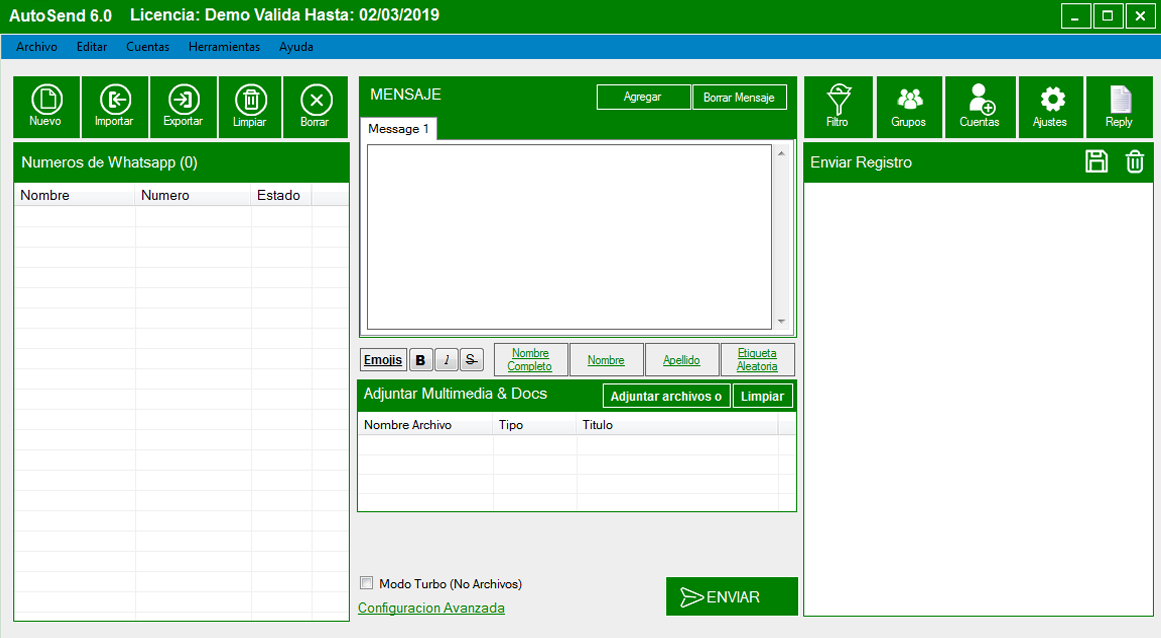The height and width of the screenshot is (638, 1161).
Task: Click the Titulo column header
Action: pyautogui.click(x=677, y=425)
